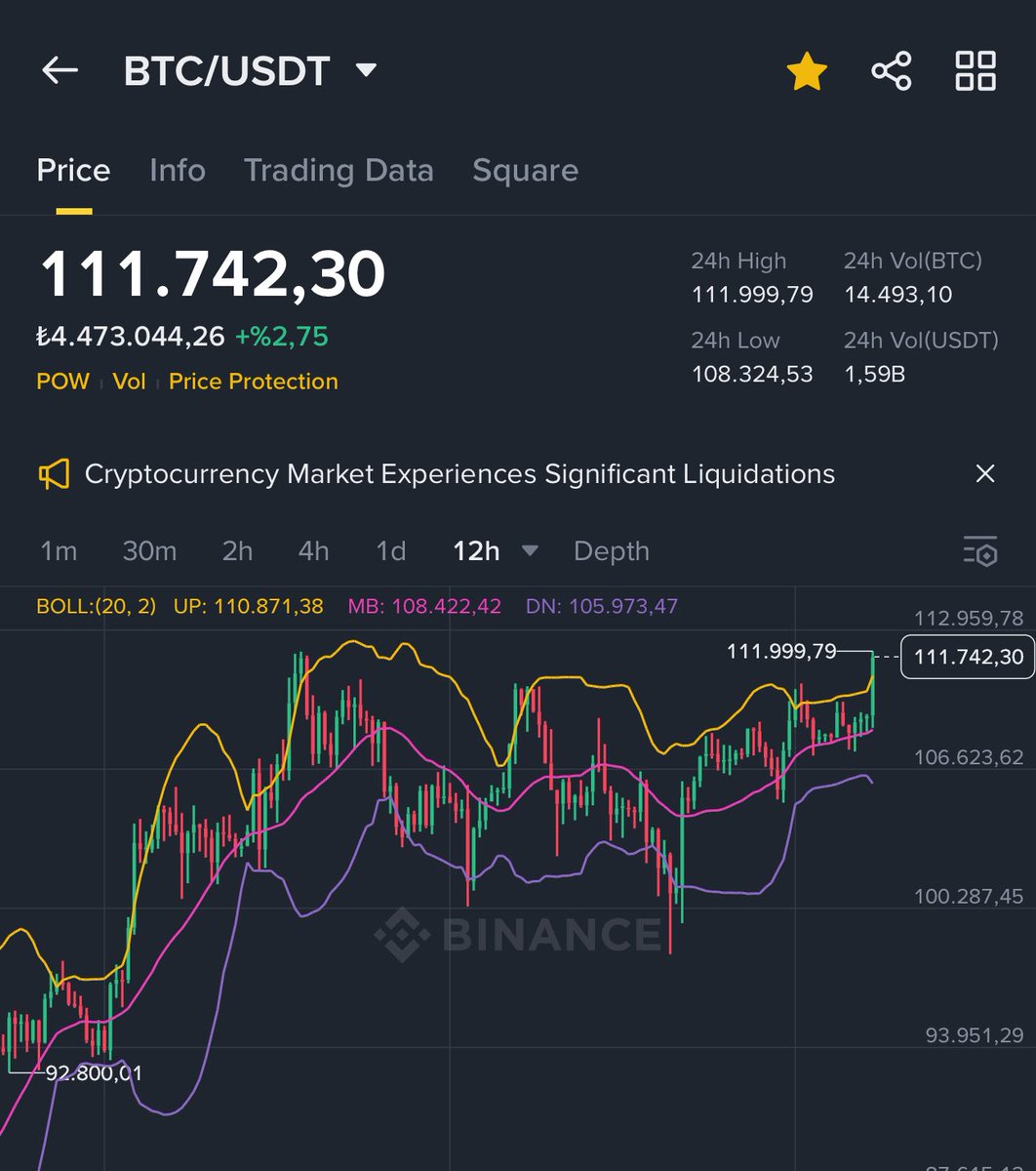Toggle the Vol label

(129, 382)
